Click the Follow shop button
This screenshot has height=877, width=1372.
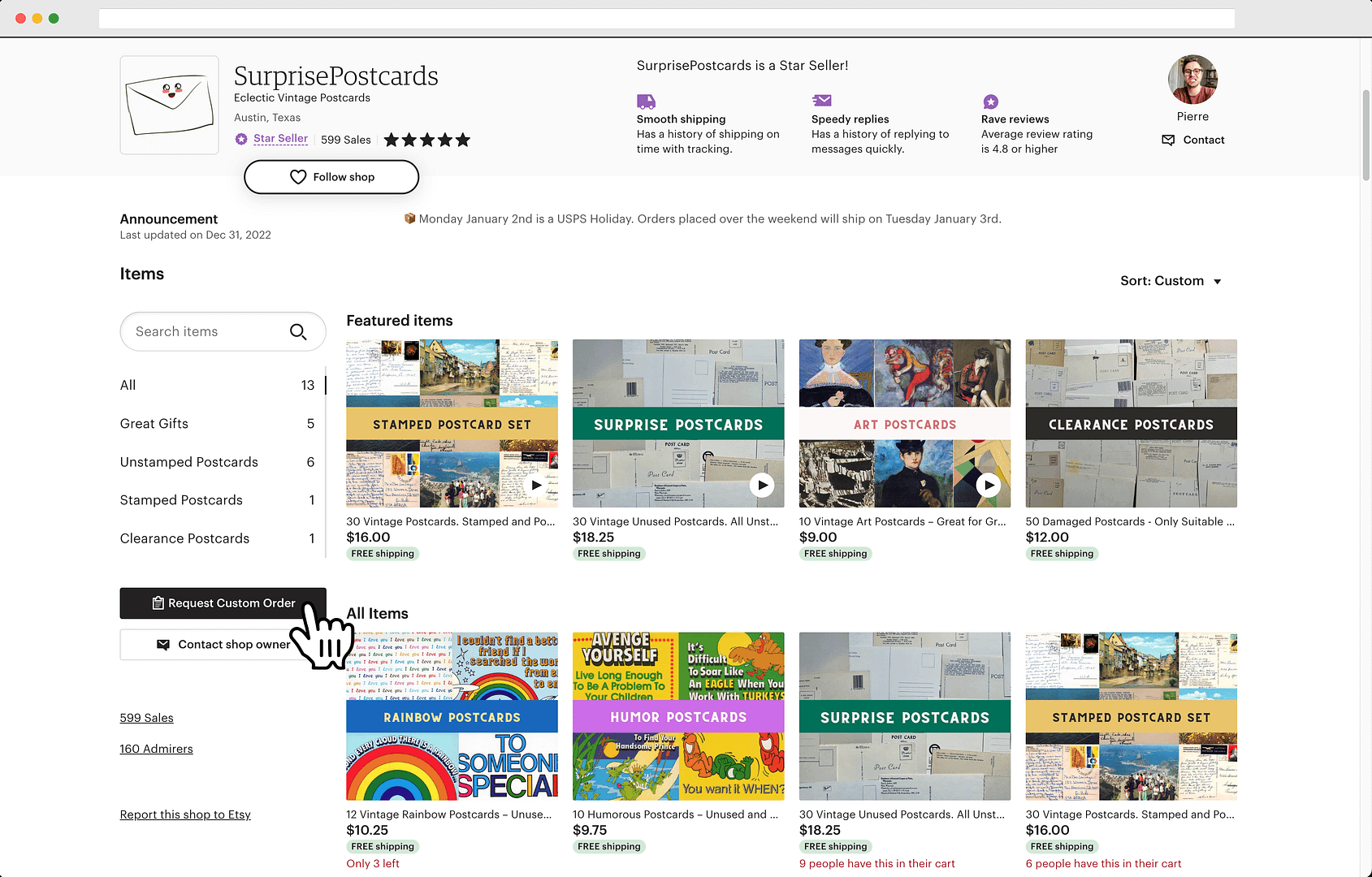331,177
